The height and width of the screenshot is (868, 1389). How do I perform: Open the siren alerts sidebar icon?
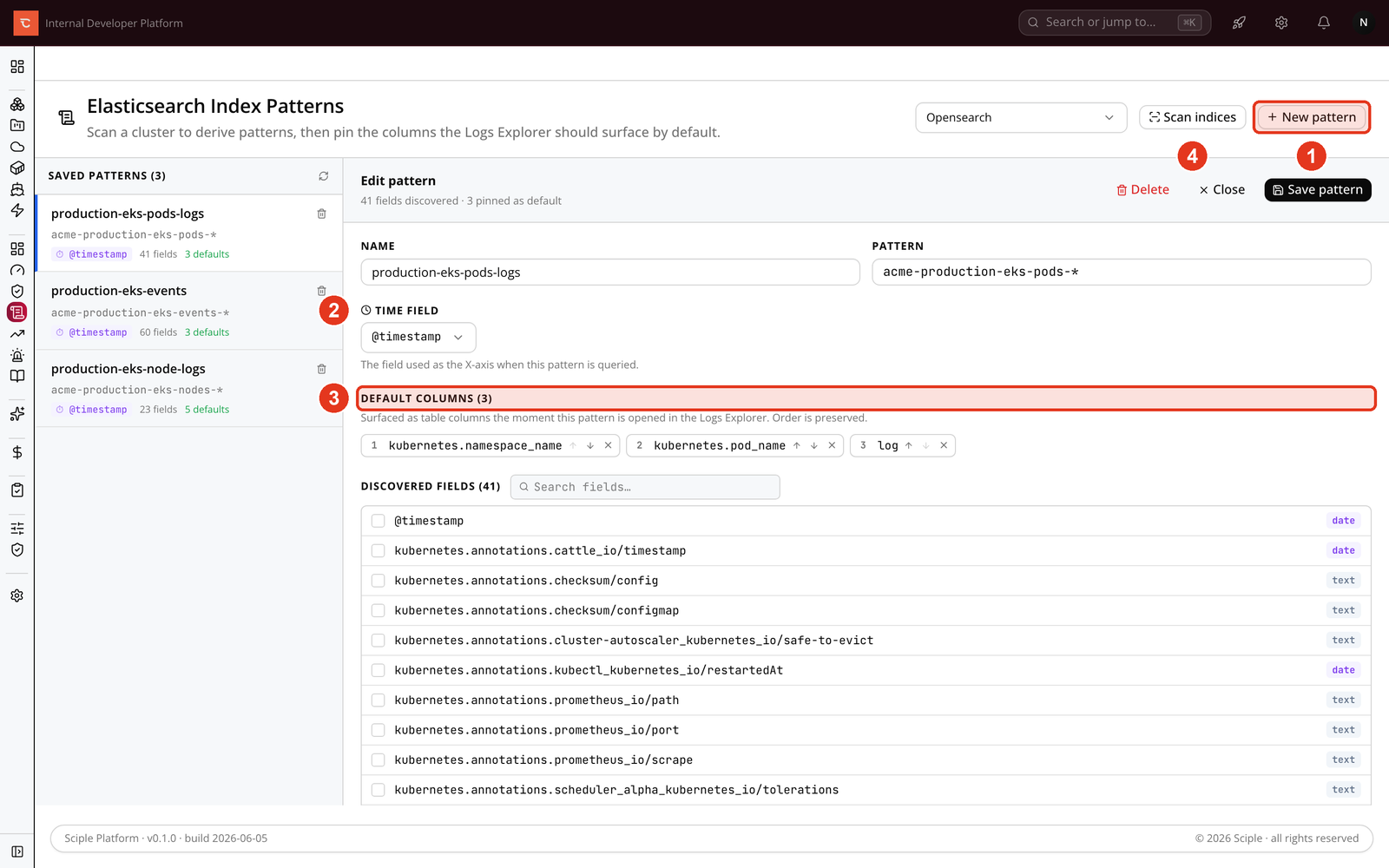click(x=17, y=355)
